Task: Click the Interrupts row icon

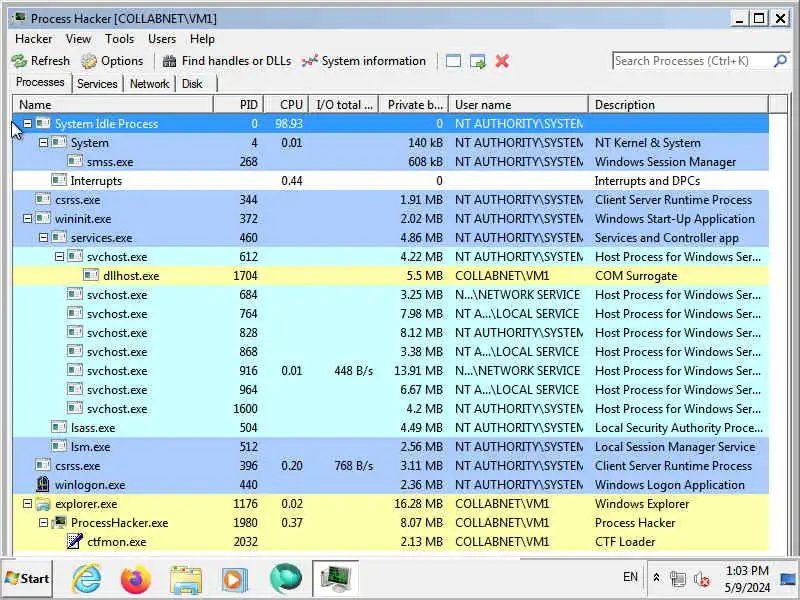Action: [59, 180]
